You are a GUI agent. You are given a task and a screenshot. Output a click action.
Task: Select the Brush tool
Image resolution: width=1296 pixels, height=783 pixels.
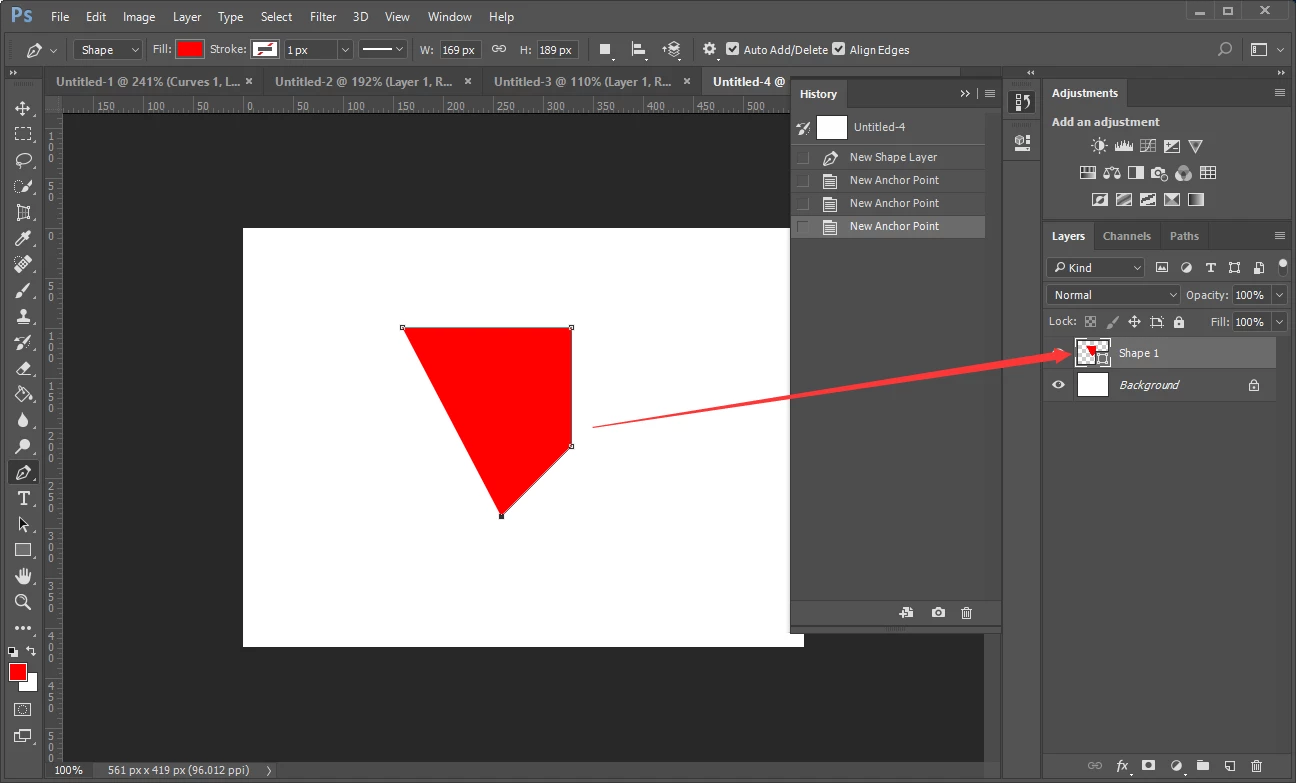[23, 290]
